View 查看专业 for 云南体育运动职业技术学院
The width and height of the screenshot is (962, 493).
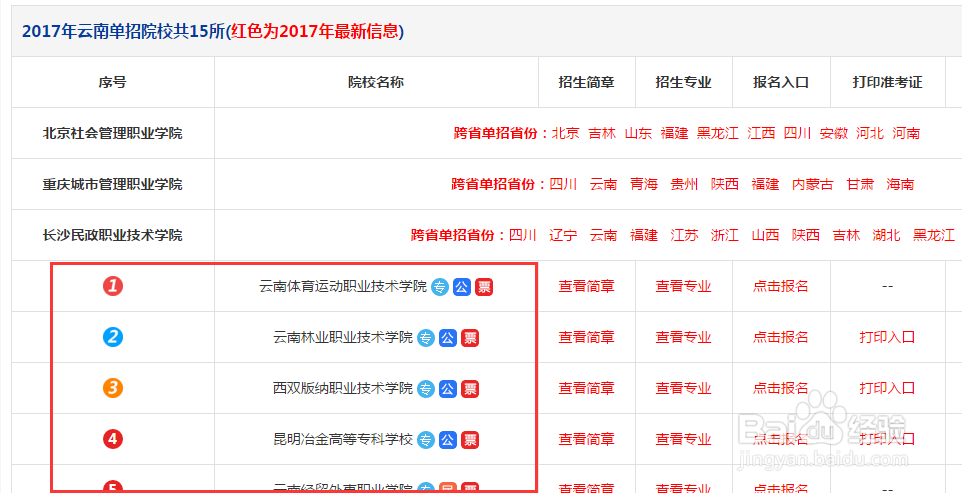pos(683,286)
